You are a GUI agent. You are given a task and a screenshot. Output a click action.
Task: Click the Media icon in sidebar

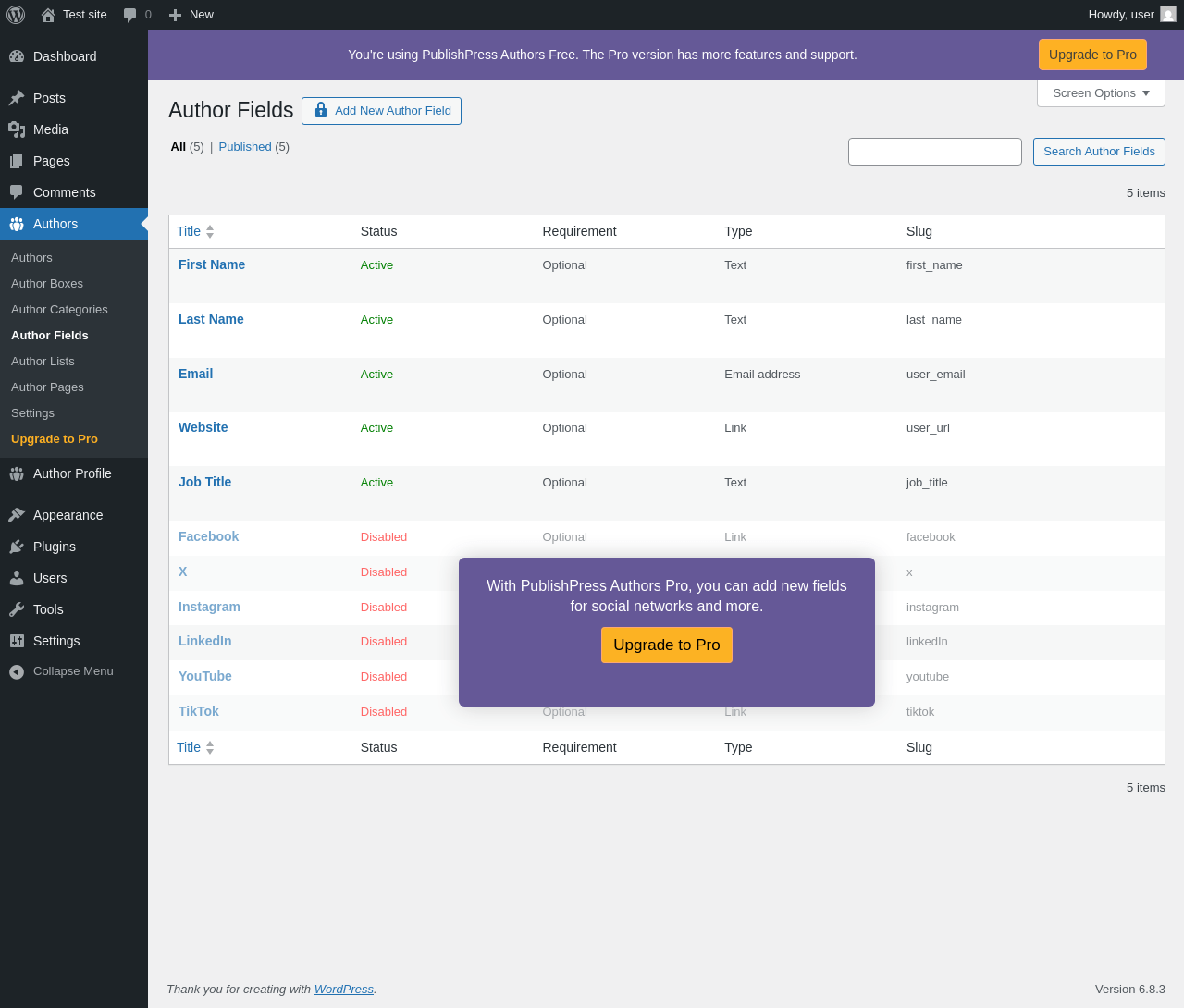coord(17,129)
